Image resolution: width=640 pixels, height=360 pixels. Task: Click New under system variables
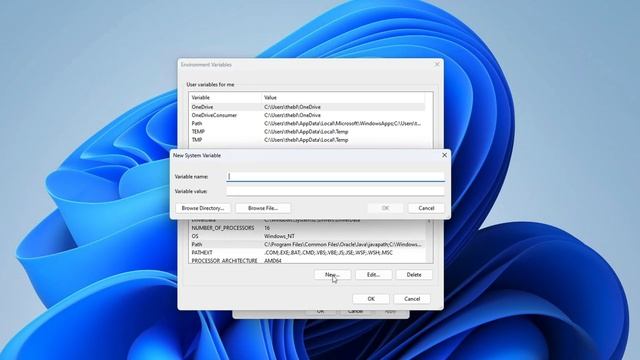pos(332,275)
